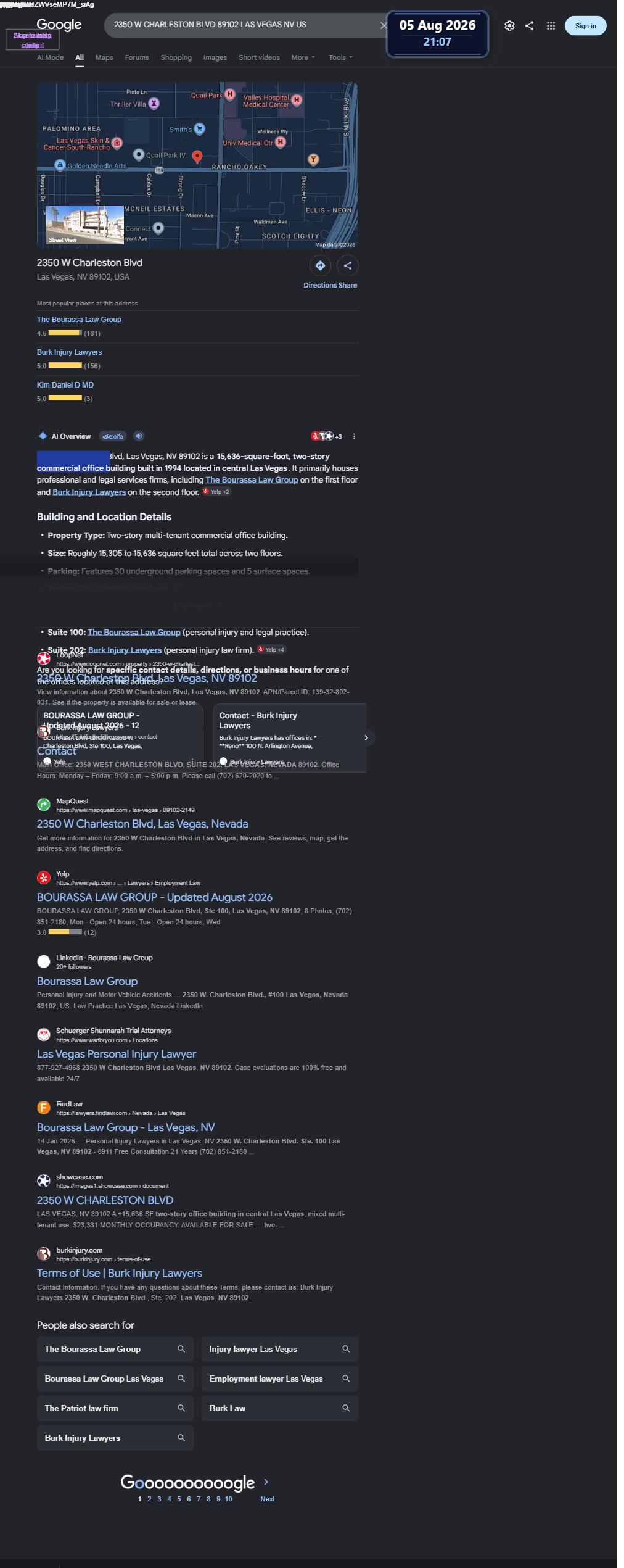Click search icon beside Burk Law suggestion
This screenshot has width=624, height=1568.
(x=346, y=1408)
